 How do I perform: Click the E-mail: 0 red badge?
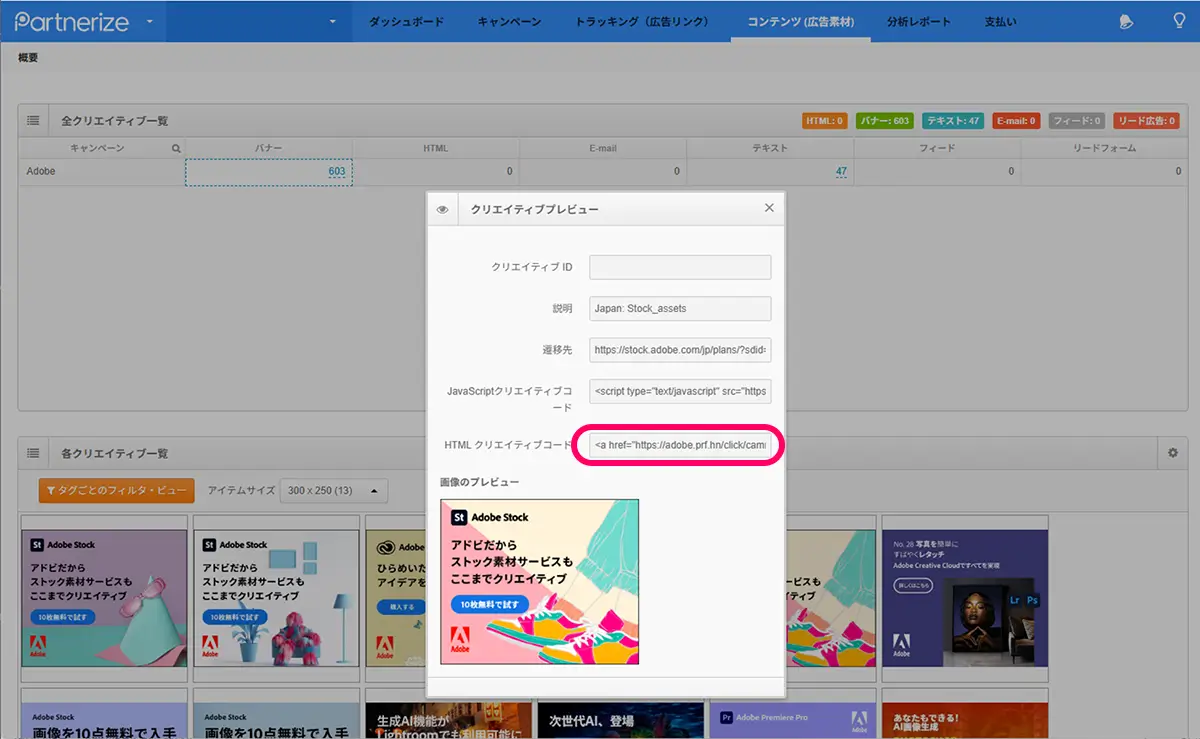(x=1017, y=121)
